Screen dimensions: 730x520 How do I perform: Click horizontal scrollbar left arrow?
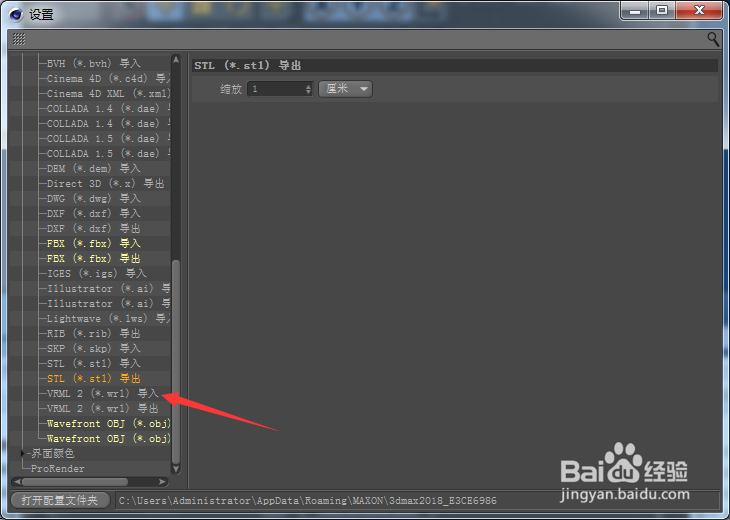click(17, 482)
